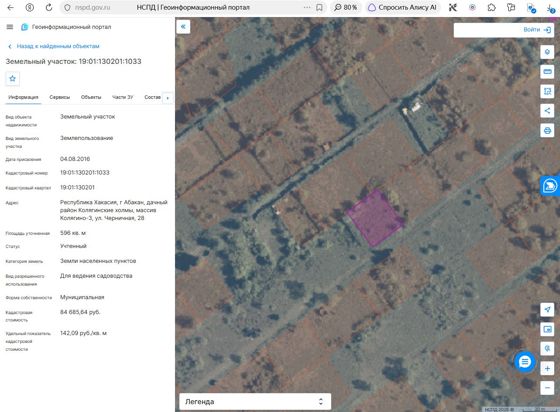Image resolution: width=560 pixels, height=412 pixels.
Task: Click the nspd.gov.ru address field
Action: click(x=92, y=7)
